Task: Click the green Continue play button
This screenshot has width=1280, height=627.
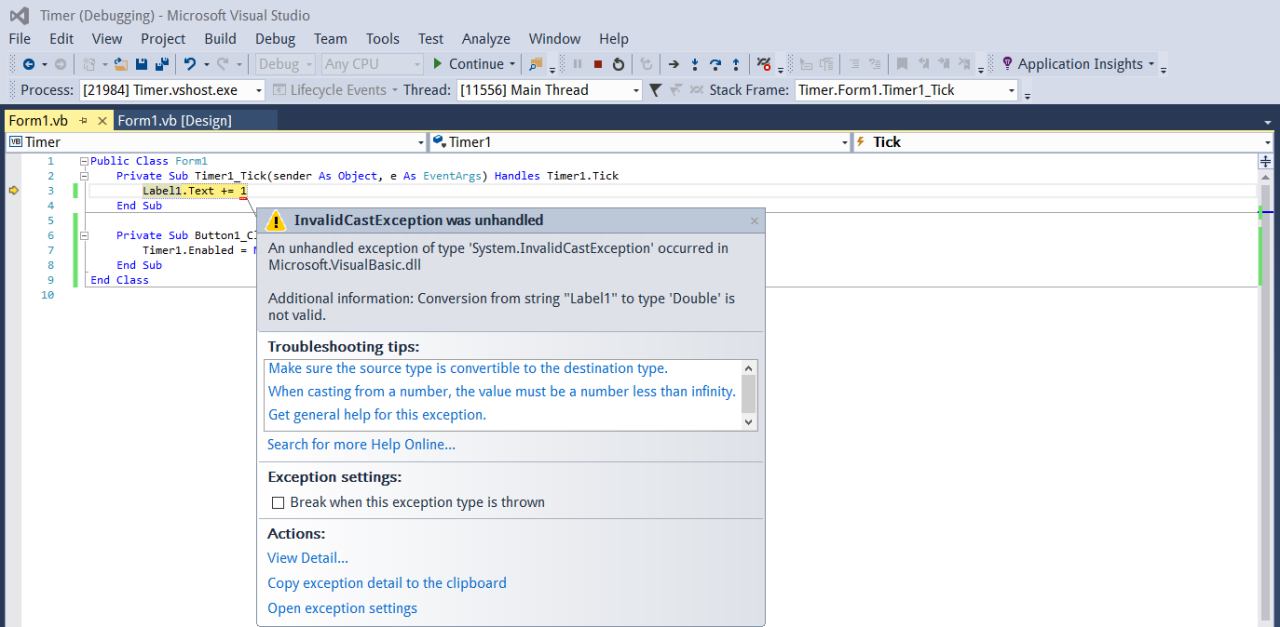Action: [437, 64]
